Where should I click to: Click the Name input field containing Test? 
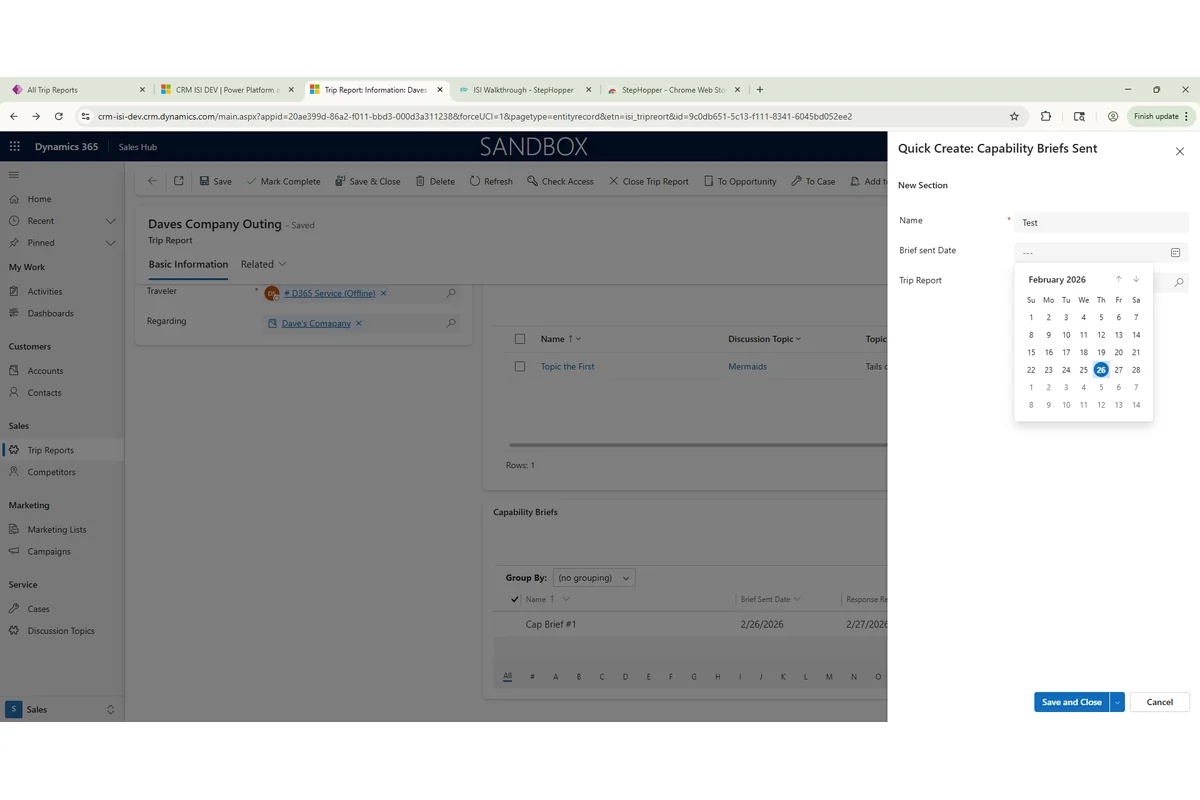1100,222
